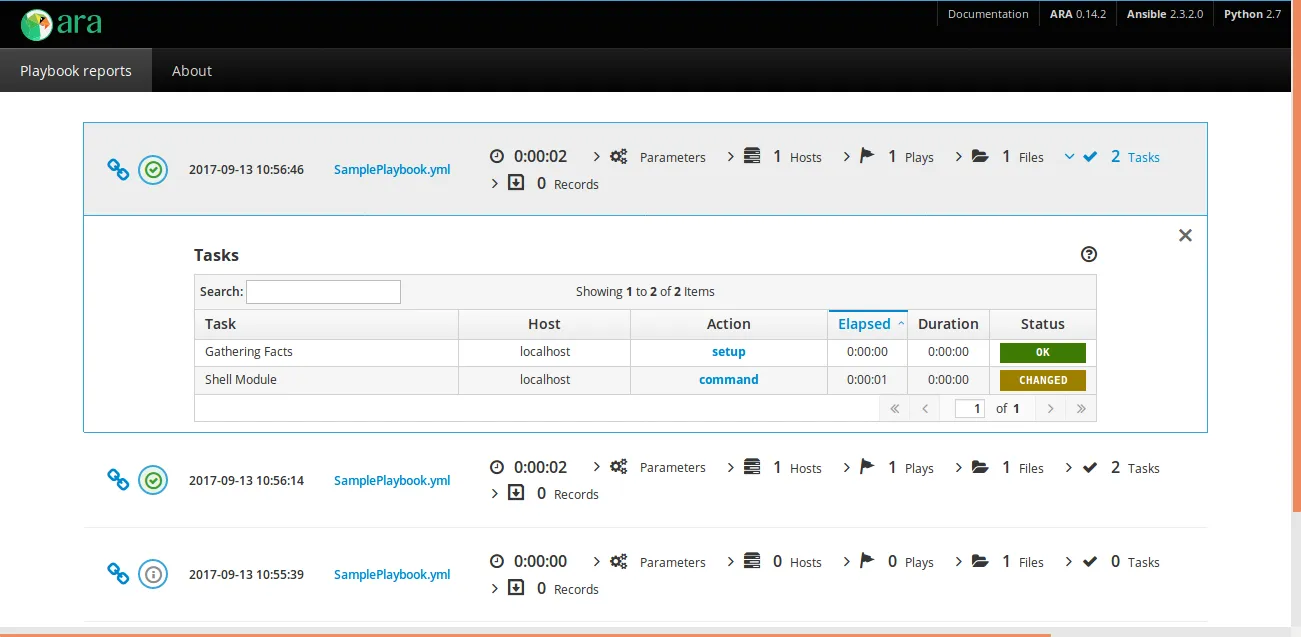Go to next page in tasks pagination

click(x=1050, y=408)
